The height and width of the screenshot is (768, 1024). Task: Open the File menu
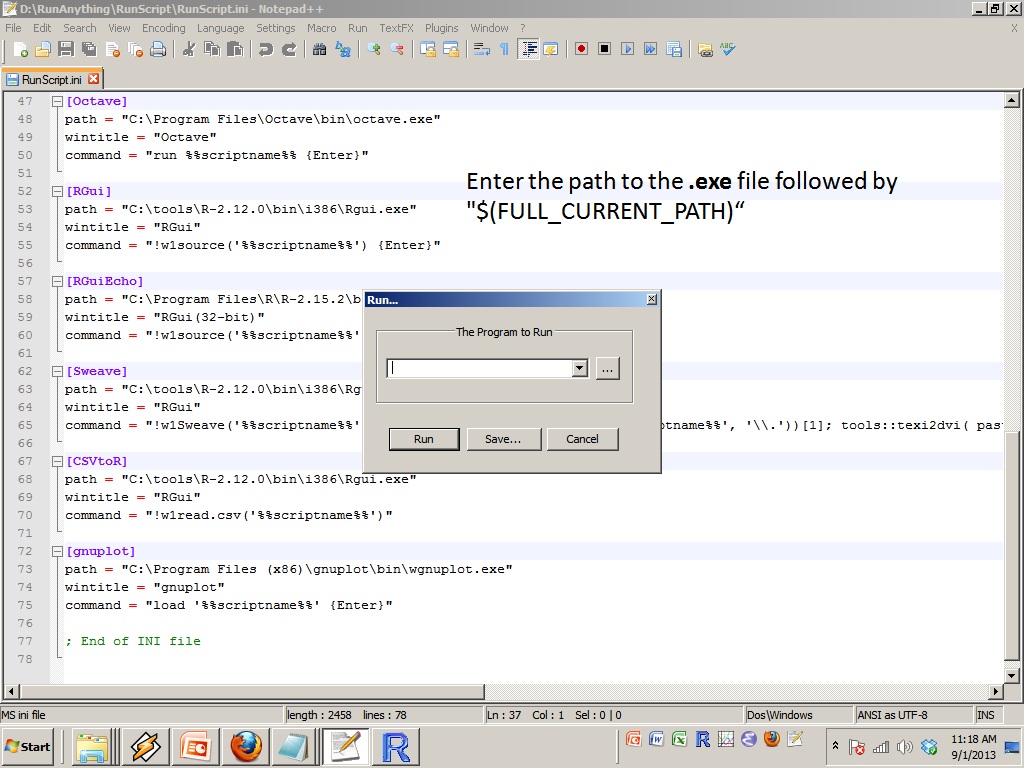(13, 28)
